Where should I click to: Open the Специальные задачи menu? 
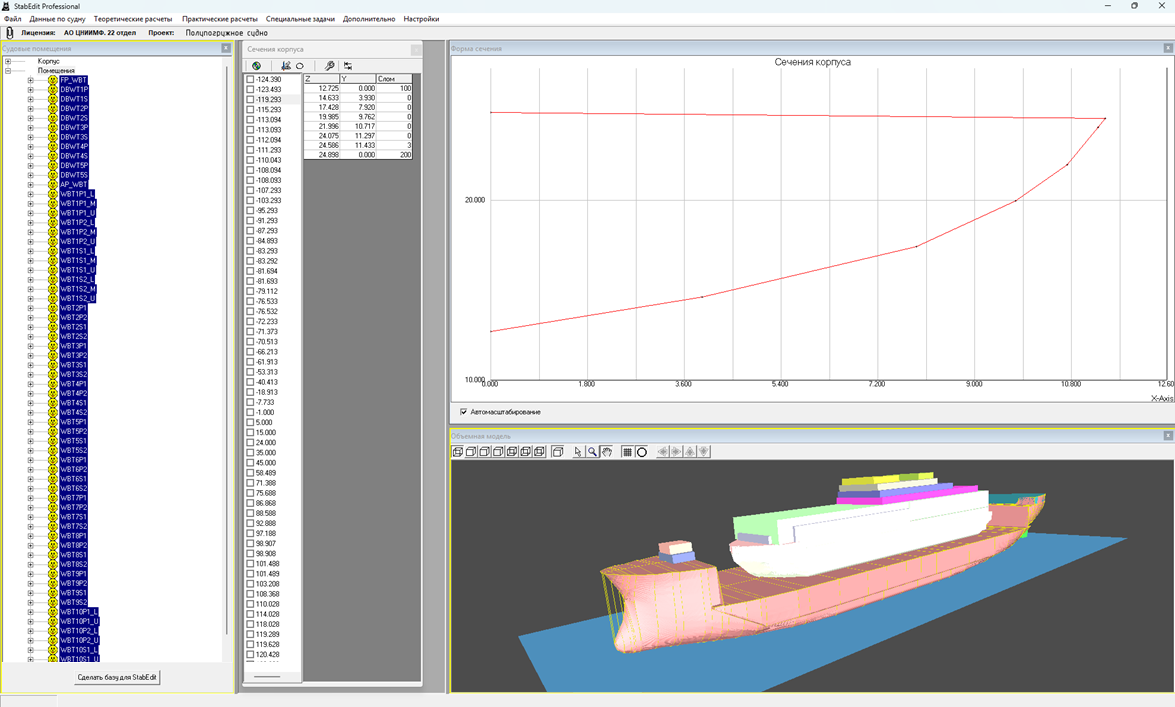tap(301, 19)
